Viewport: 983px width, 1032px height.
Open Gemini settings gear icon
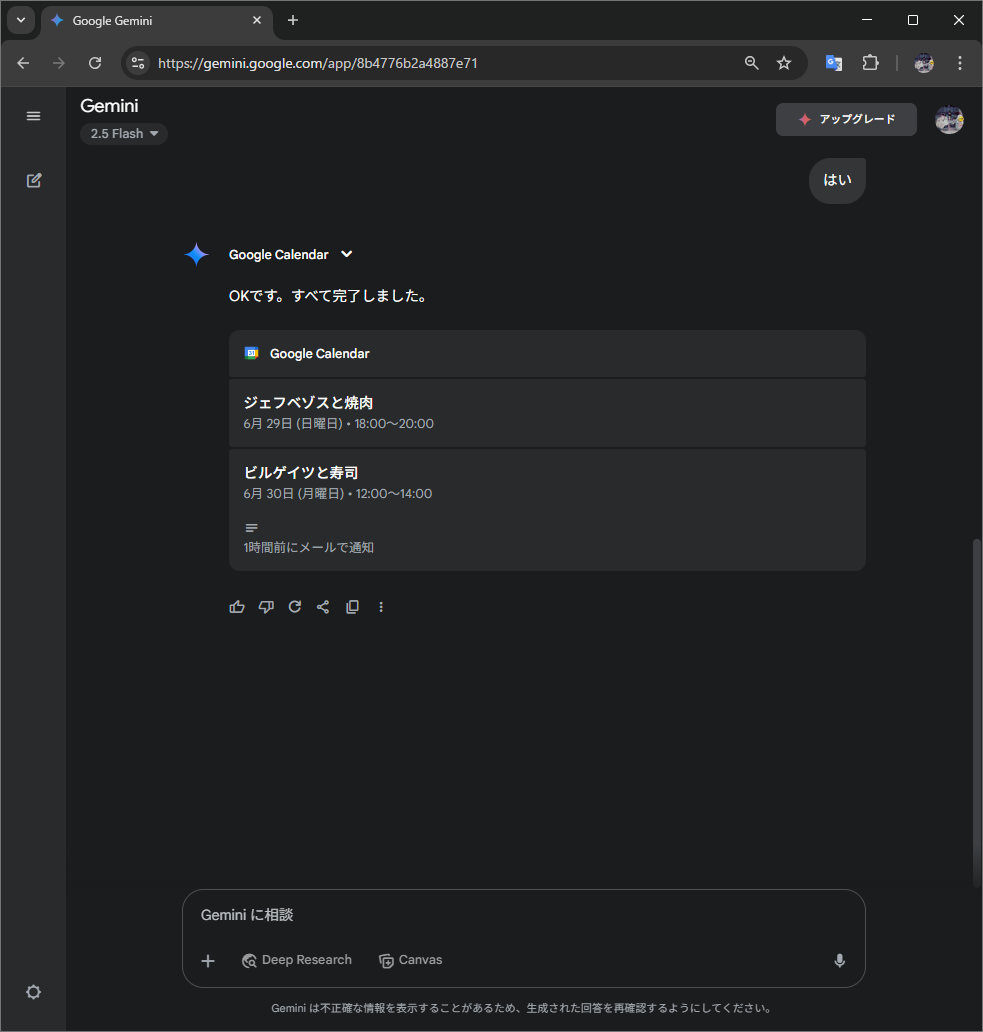[34, 992]
